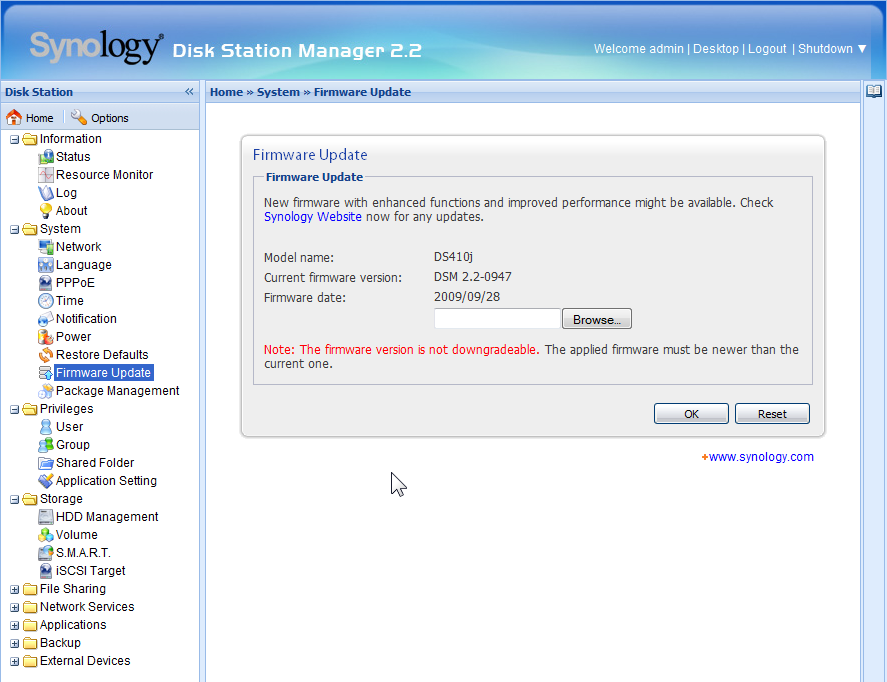The image size is (887, 682).
Task: Expand the Applications folder
Action: coord(15,625)
